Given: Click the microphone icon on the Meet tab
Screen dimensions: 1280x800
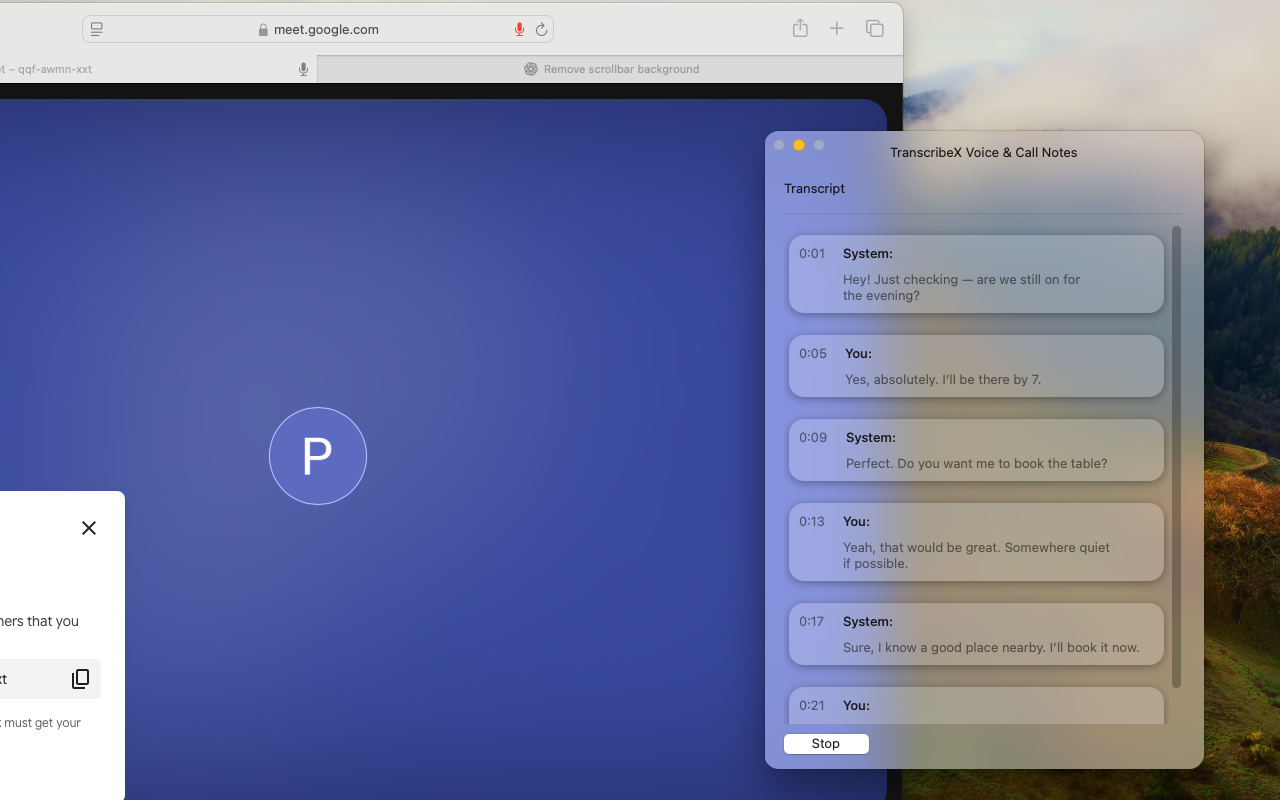Looking at the screenshot, I should [x=303, y=69].
